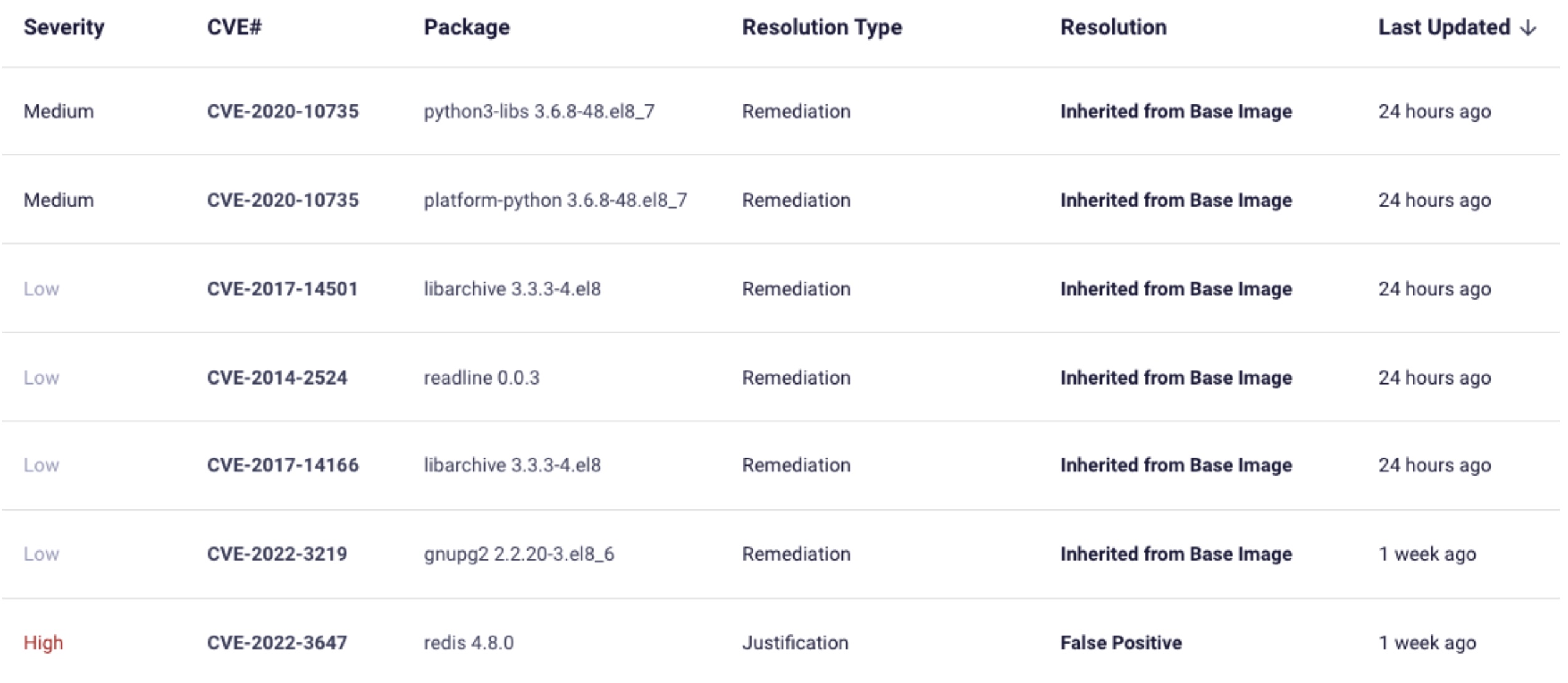This screenshot has height=683, width=1568.
Task: Click 1 week ago in redis row
Action: pos(1428,642)
